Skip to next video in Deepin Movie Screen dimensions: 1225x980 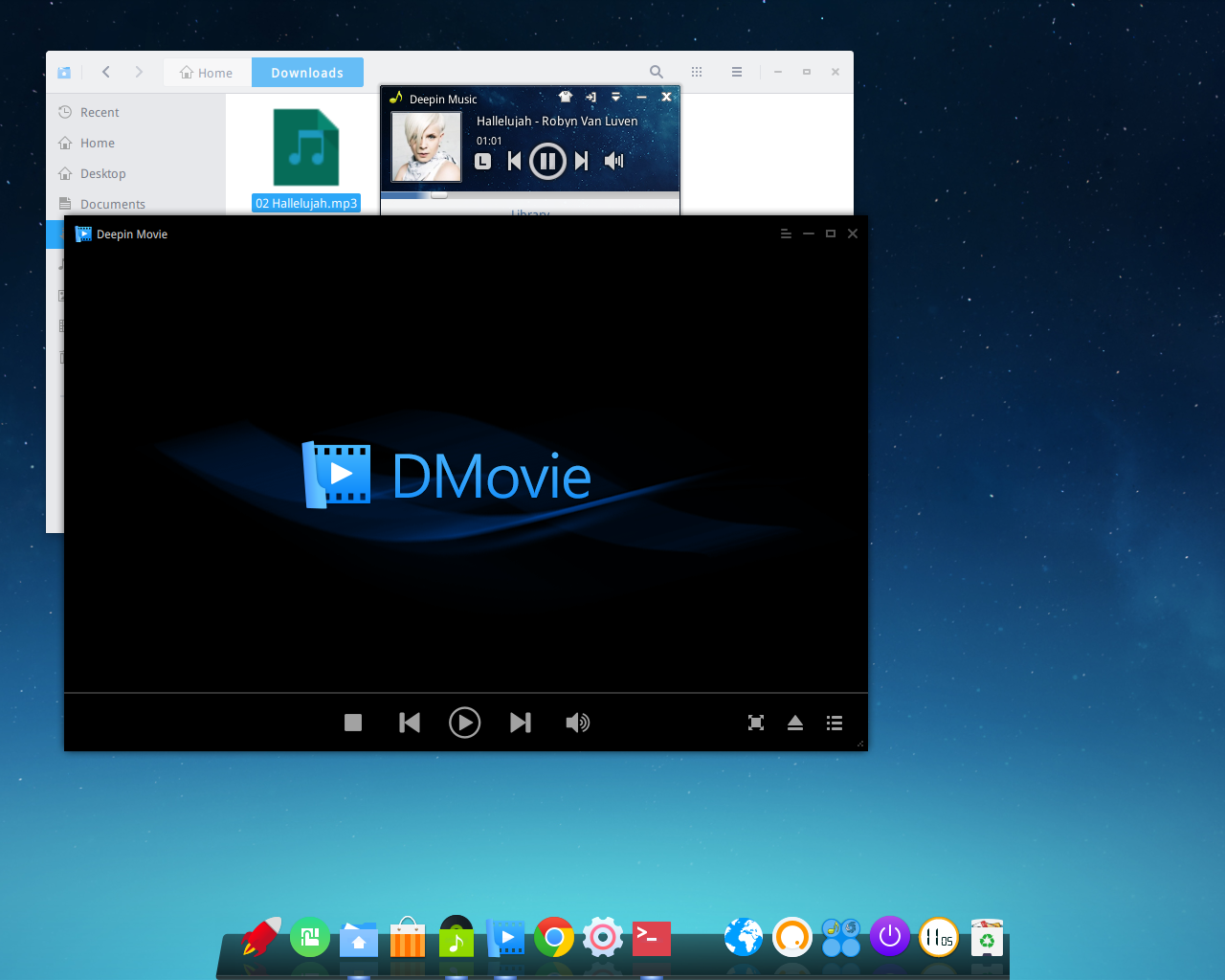coord(520,723)
